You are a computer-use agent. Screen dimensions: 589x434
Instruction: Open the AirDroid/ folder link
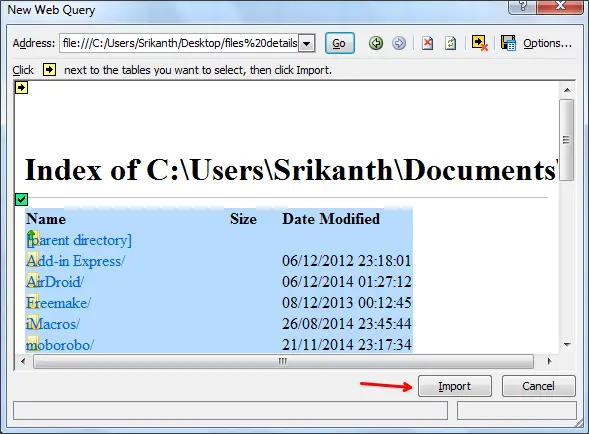[x=55, y=282]
